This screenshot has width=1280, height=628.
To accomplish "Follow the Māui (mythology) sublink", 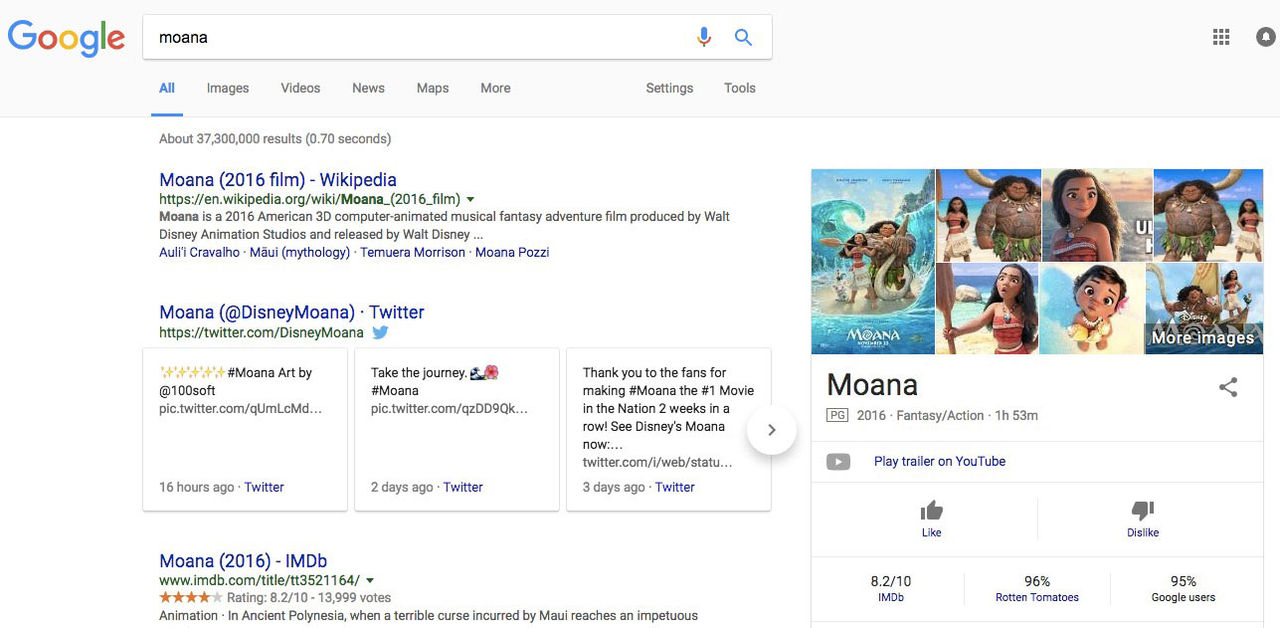I will (299, 252).
